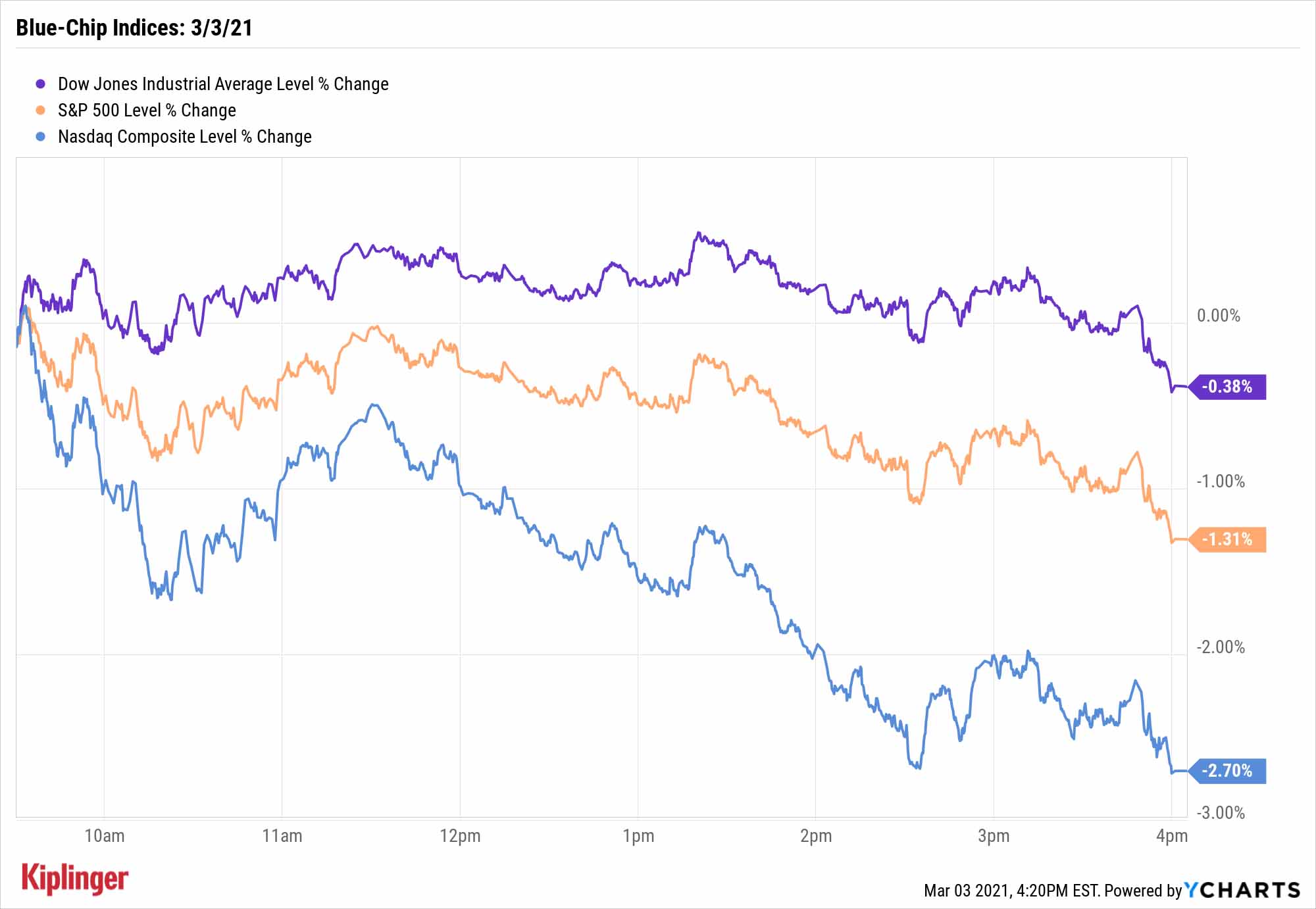The width and height of the screenshot is (1316, 909).
Task: Click the blue -2.70% end value tag
Action: tap(1228, 770)
